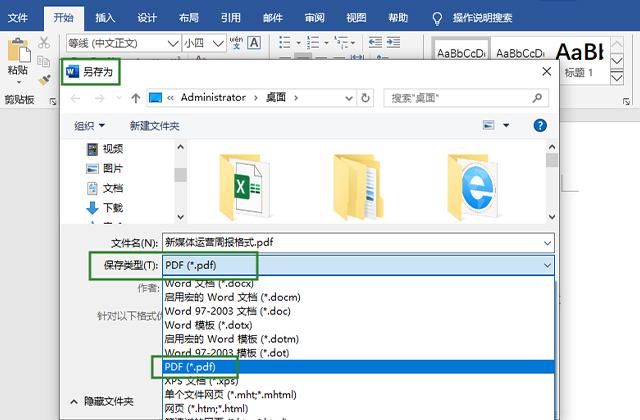Select Downloads (下载) in navigation pane
The image size is (640, 420).
[x=105, y=207]
